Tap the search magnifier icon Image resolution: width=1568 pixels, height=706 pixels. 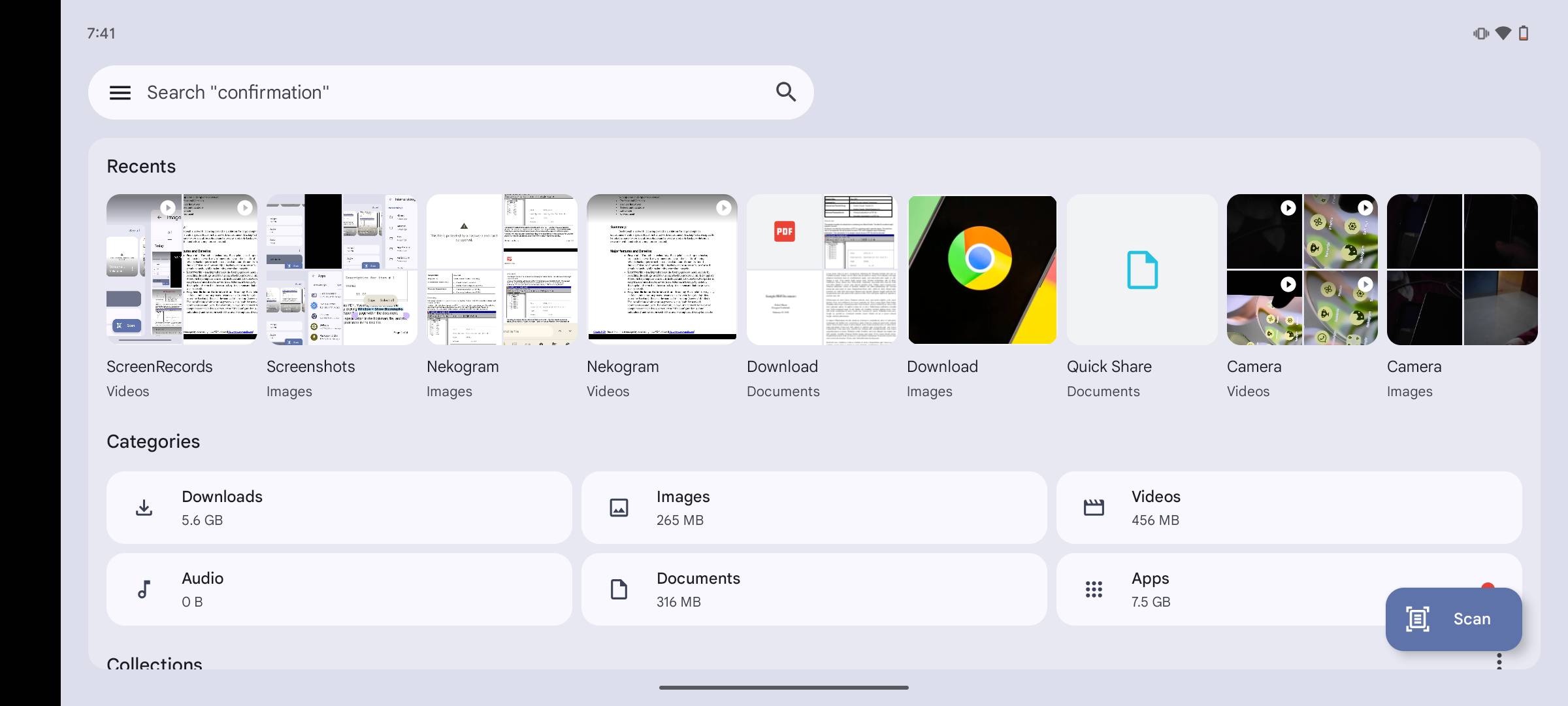(787, 92)
